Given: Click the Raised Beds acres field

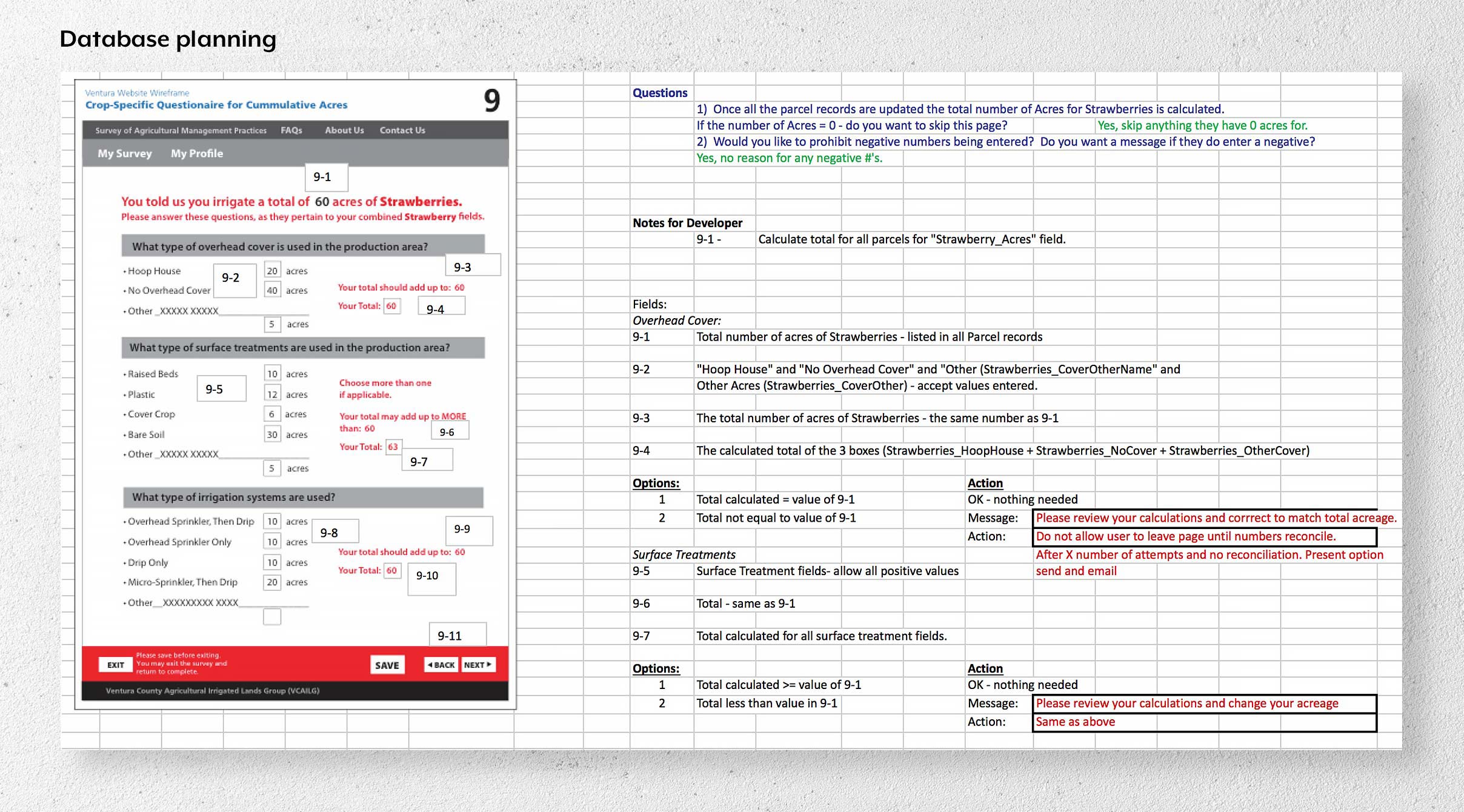Looking at the screenshot, I should click(x=273, y=373).
